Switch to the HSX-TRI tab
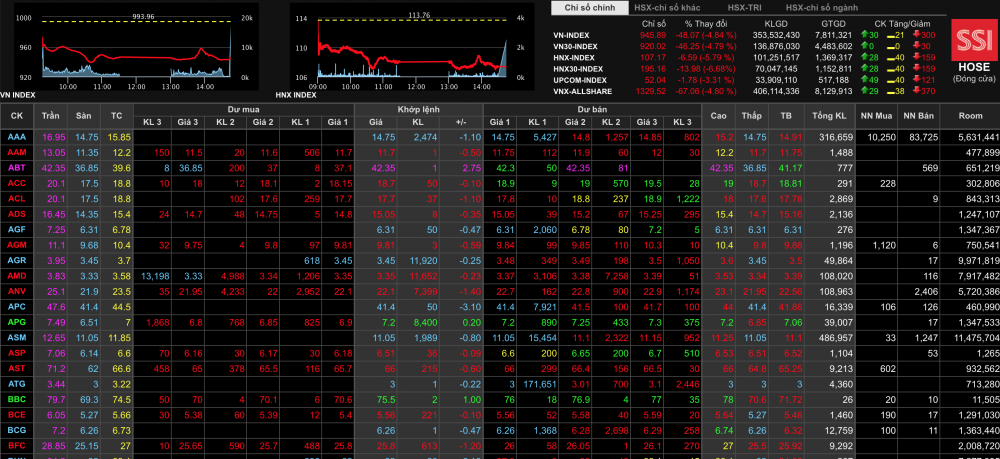1000x459 pixels. tap(744, 8)
